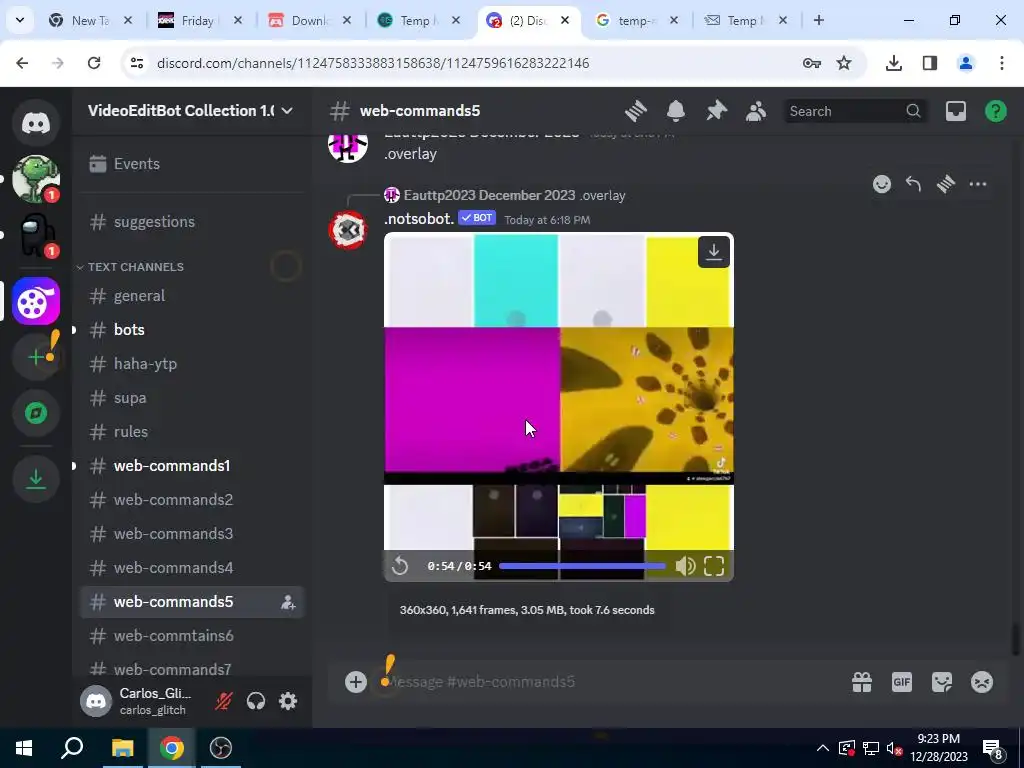
Task: Open Chrome side panel icon
Action: [x=930, y=63]
